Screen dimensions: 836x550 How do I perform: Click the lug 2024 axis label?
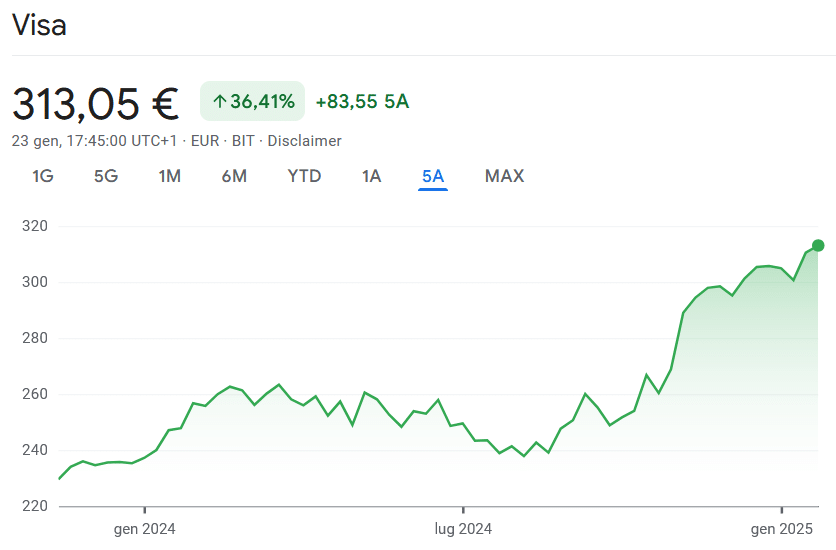click(463, 529)
